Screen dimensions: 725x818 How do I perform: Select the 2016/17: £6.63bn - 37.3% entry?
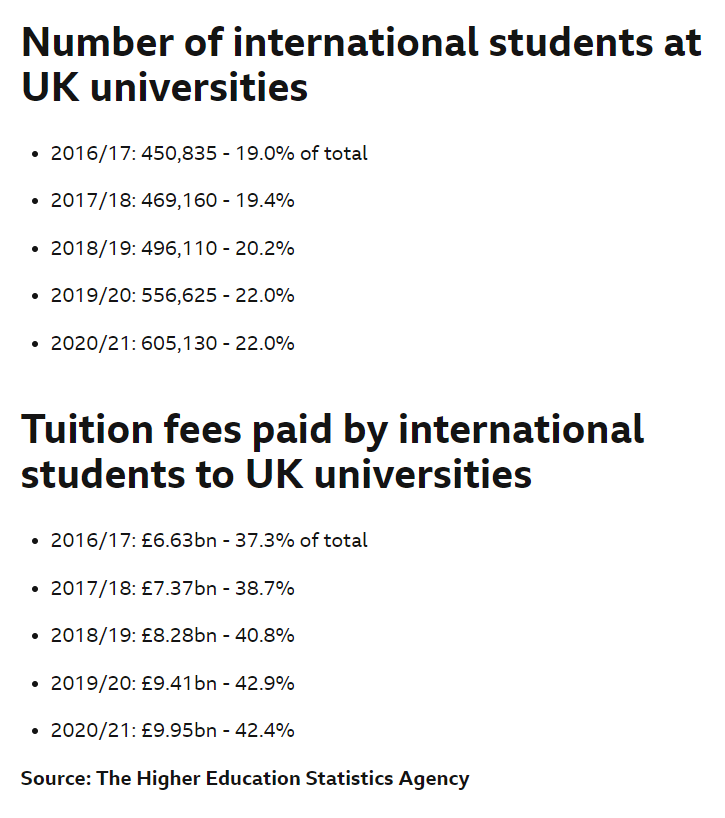coord(209,540)
